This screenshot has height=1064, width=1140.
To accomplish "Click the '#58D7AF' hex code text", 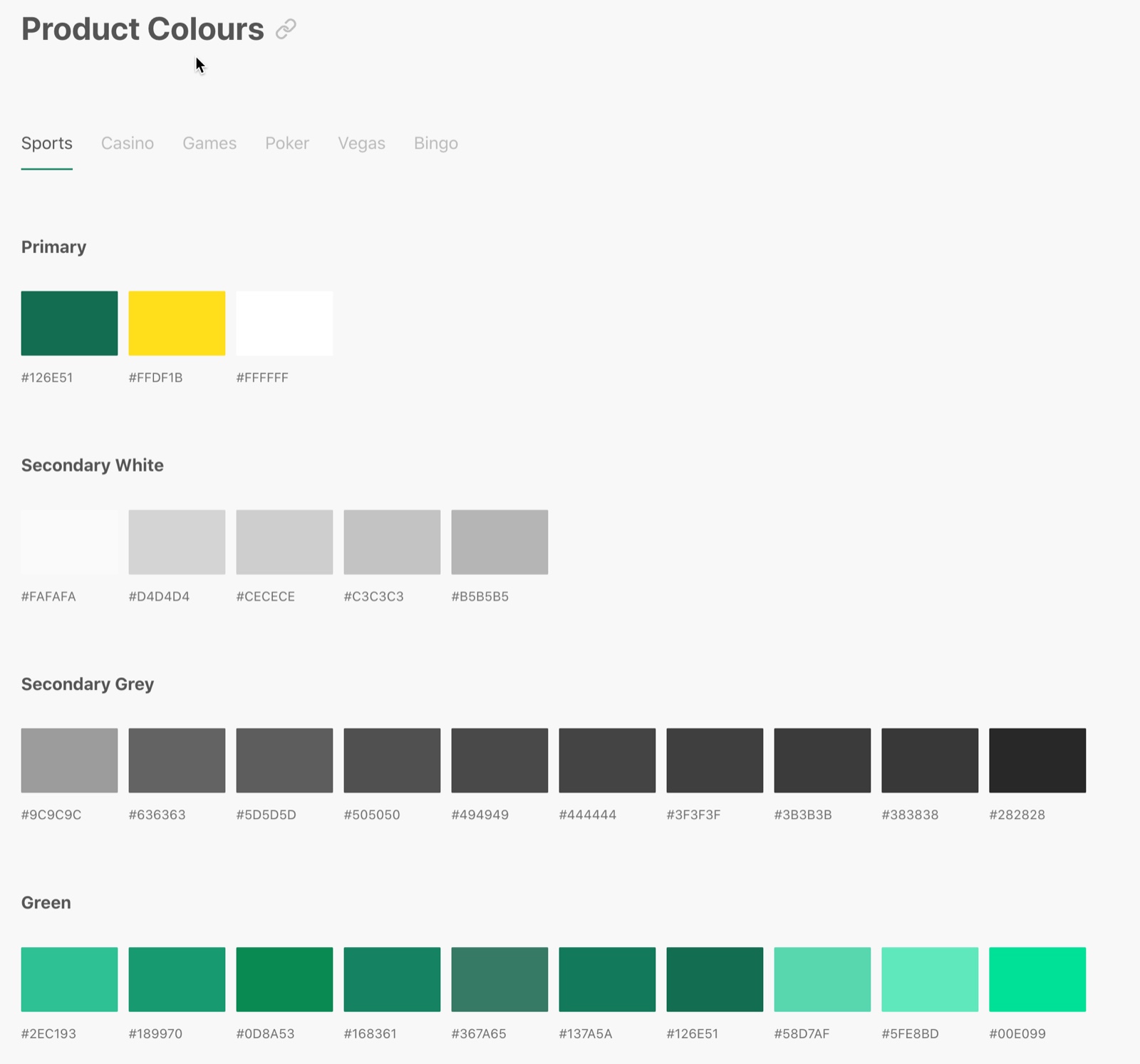I will tap(802, 1033).
